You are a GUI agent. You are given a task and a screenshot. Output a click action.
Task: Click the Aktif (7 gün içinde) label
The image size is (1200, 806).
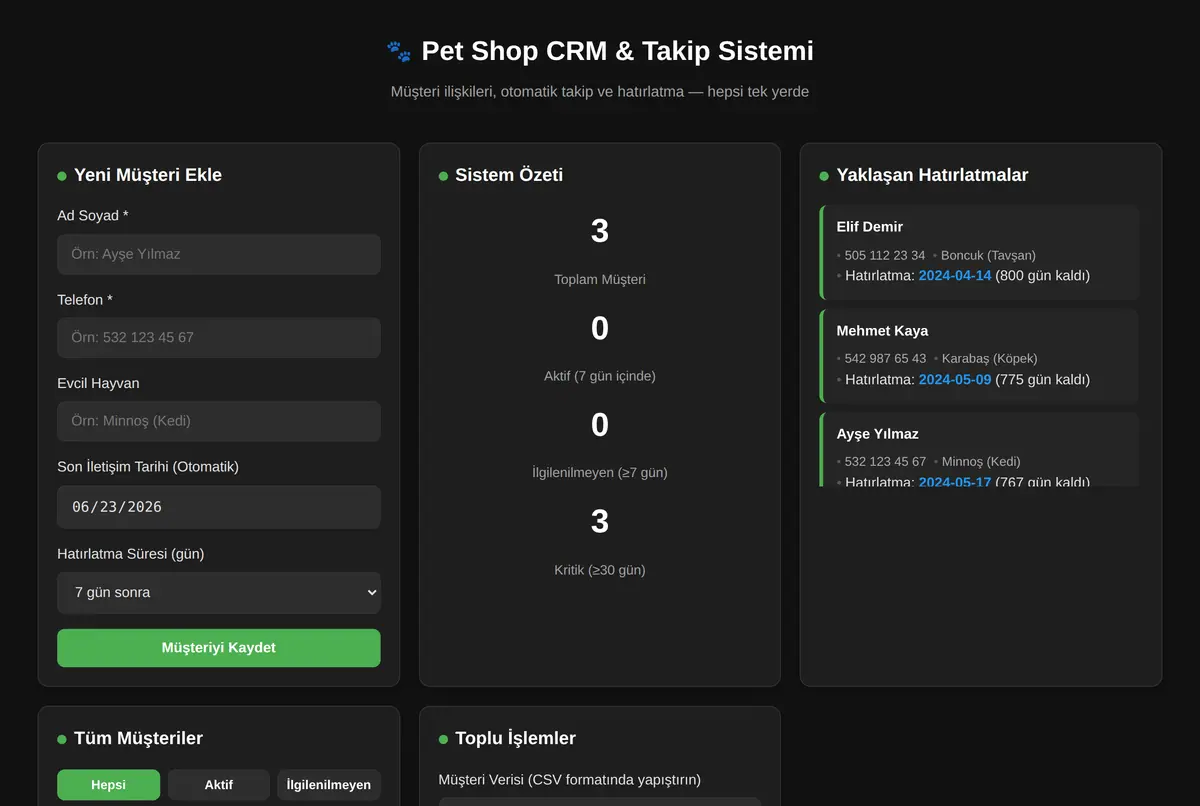point(600,376)
